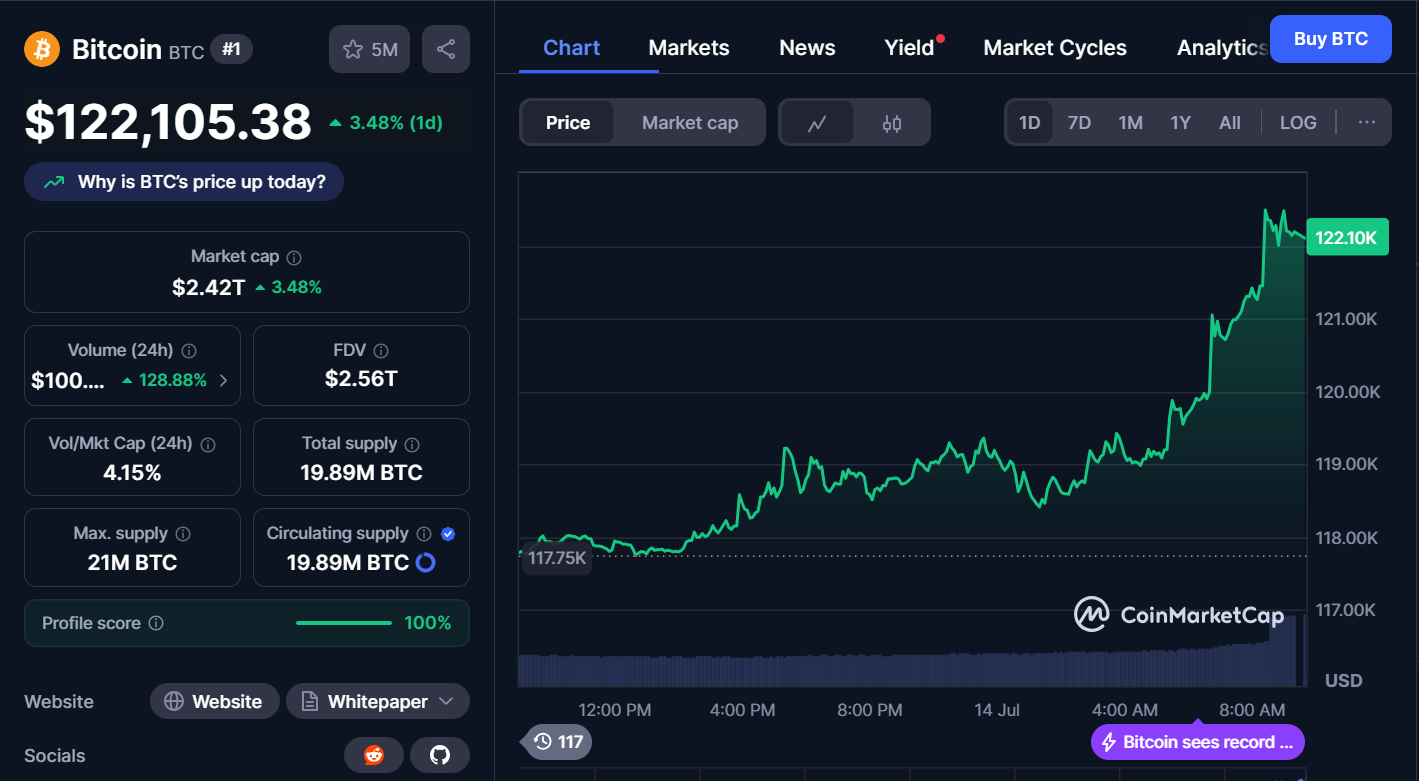Select the 1M time range
Screen dimensions: 1419x781
[x=1130, y=123]
